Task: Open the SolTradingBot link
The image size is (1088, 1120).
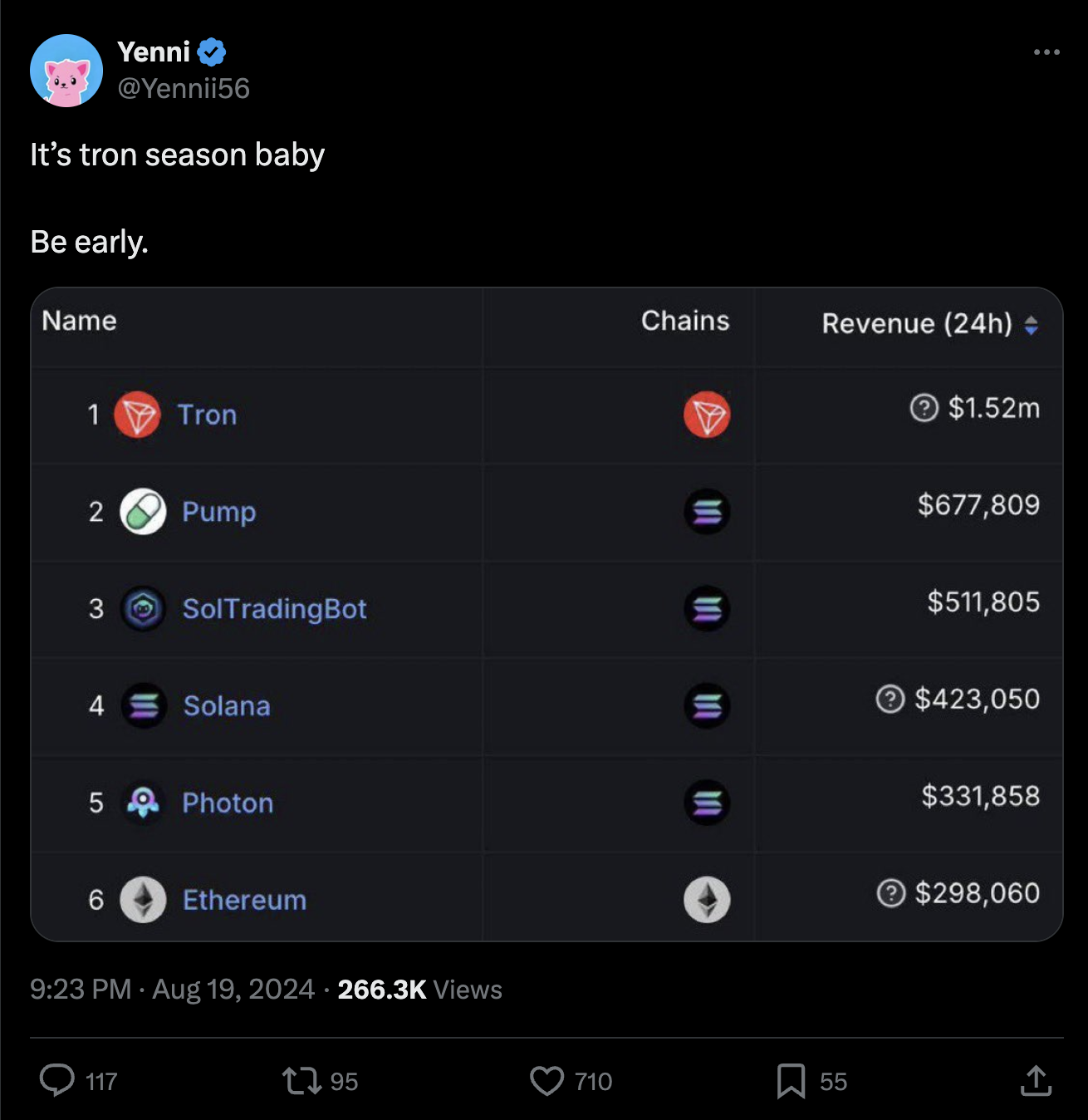Action: click(274, 609)
